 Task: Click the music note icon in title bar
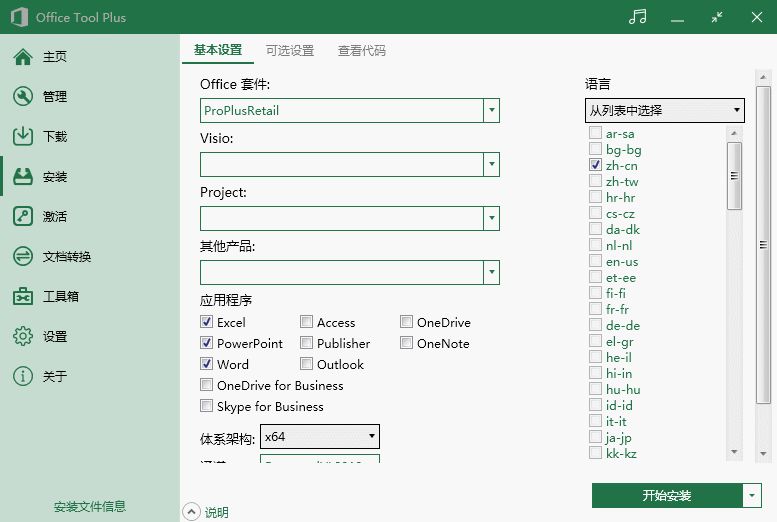click(637, 17)
